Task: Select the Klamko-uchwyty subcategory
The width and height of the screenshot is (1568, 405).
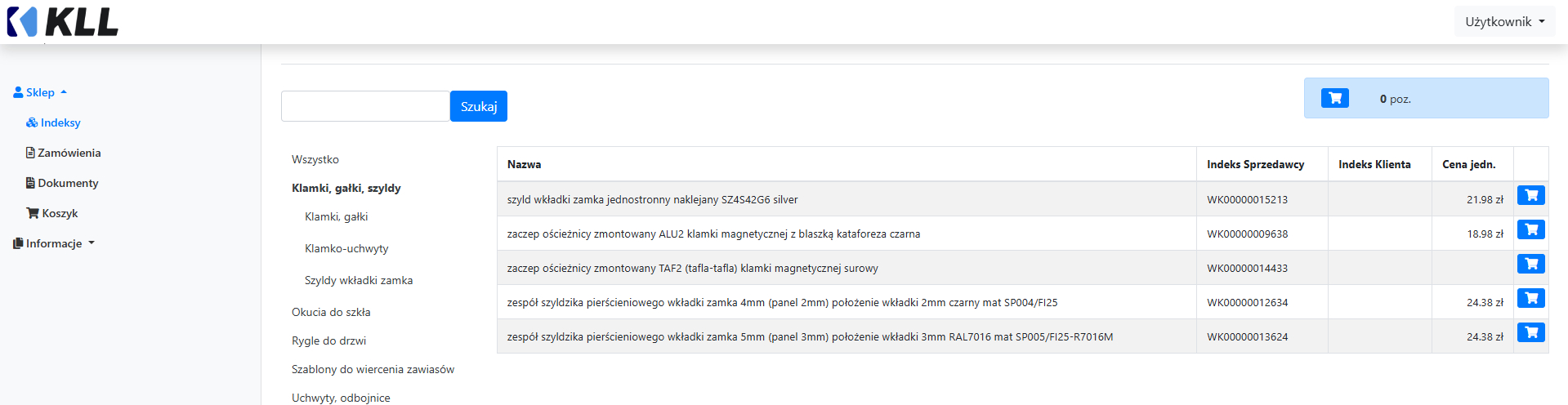Action: pos(346,248)
